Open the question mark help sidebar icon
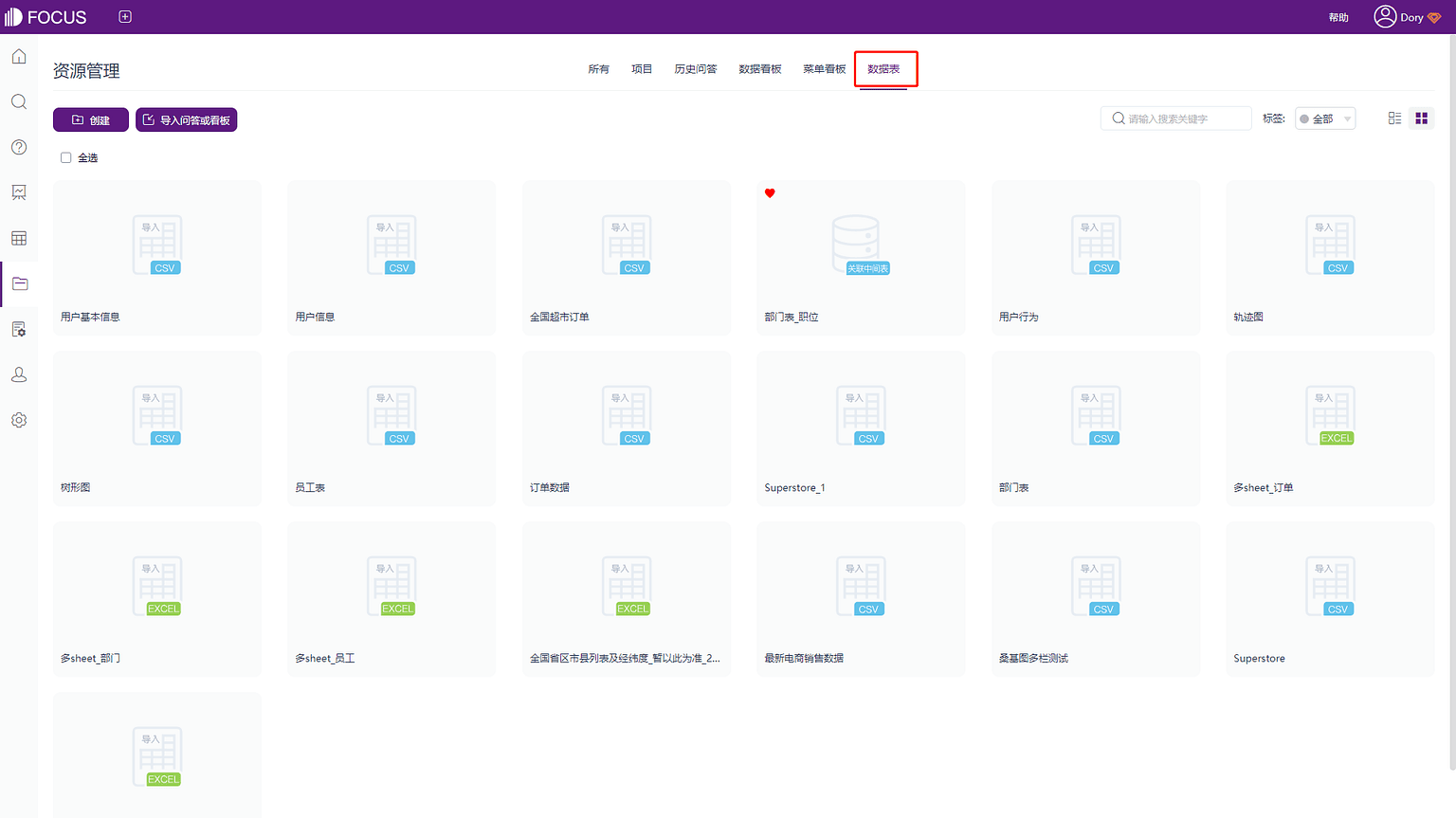 point(19,147)
